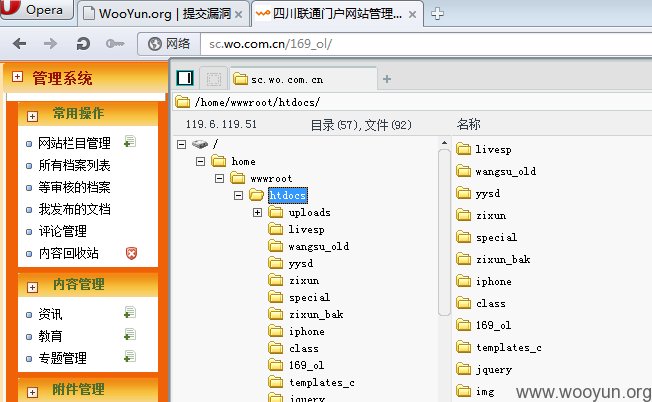
Task: Open livesp folder in file list
Action: [493, 149]
